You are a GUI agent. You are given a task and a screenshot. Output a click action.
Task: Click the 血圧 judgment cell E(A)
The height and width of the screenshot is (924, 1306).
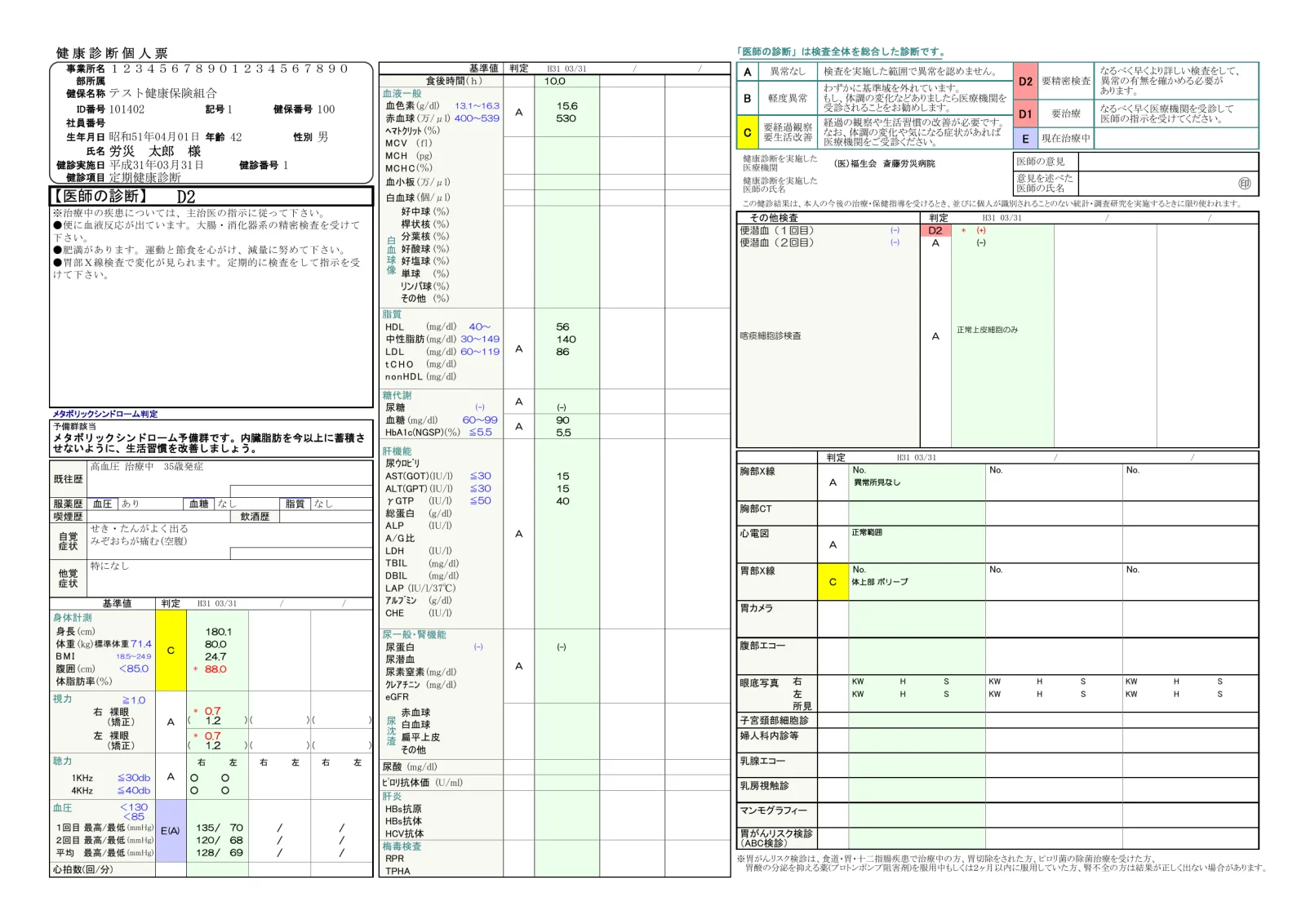tap(171, 831)
